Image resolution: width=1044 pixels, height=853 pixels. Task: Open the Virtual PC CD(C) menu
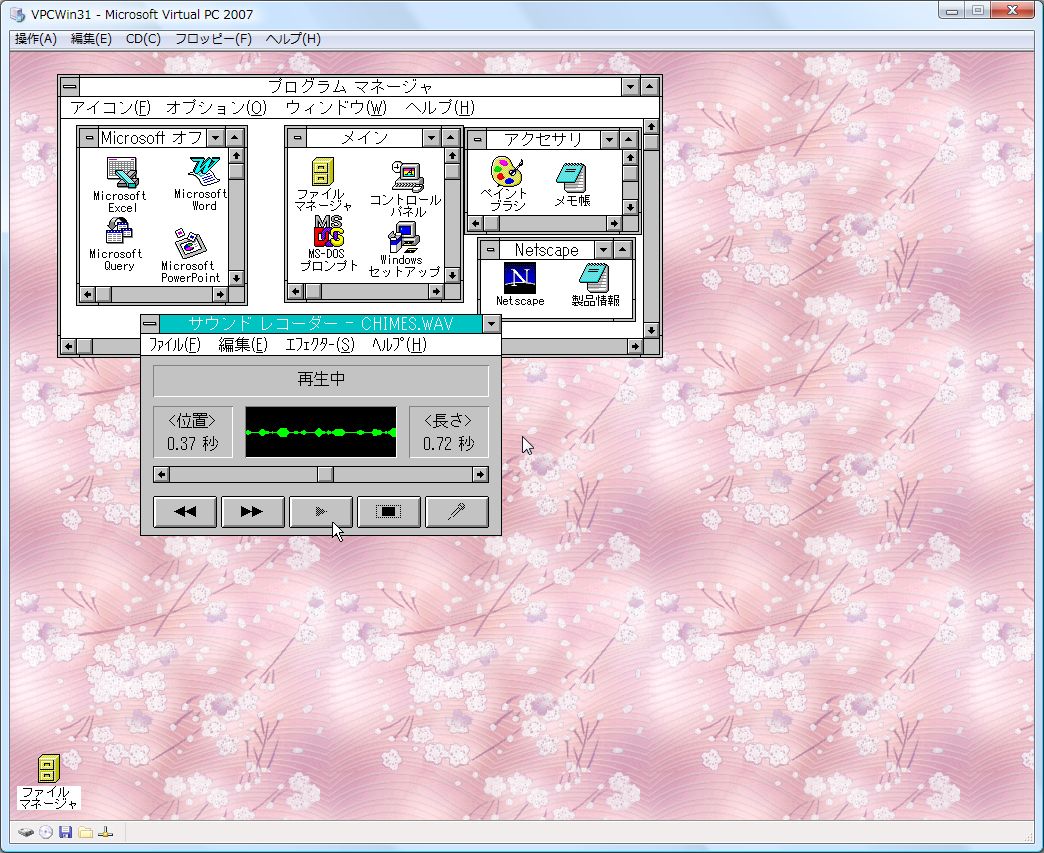click(143, 39)
